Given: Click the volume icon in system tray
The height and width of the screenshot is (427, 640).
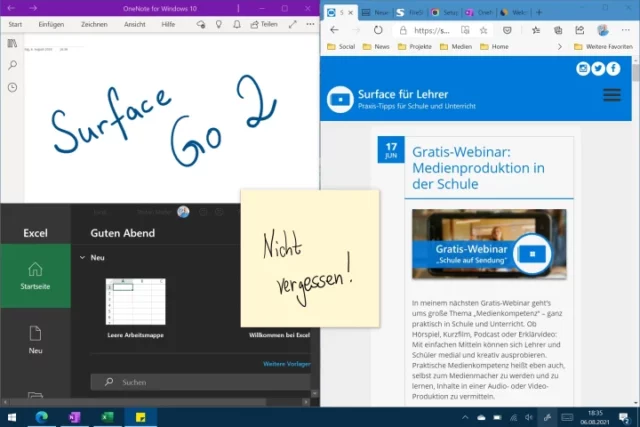Looking at the screenshot, I should 529,417.
